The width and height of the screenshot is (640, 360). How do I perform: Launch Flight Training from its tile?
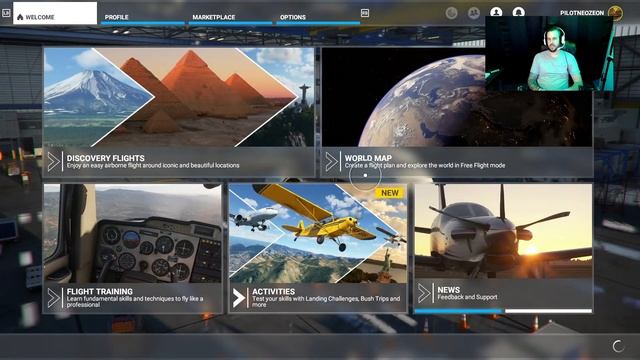pyautogui.click(x=133, y=248)
